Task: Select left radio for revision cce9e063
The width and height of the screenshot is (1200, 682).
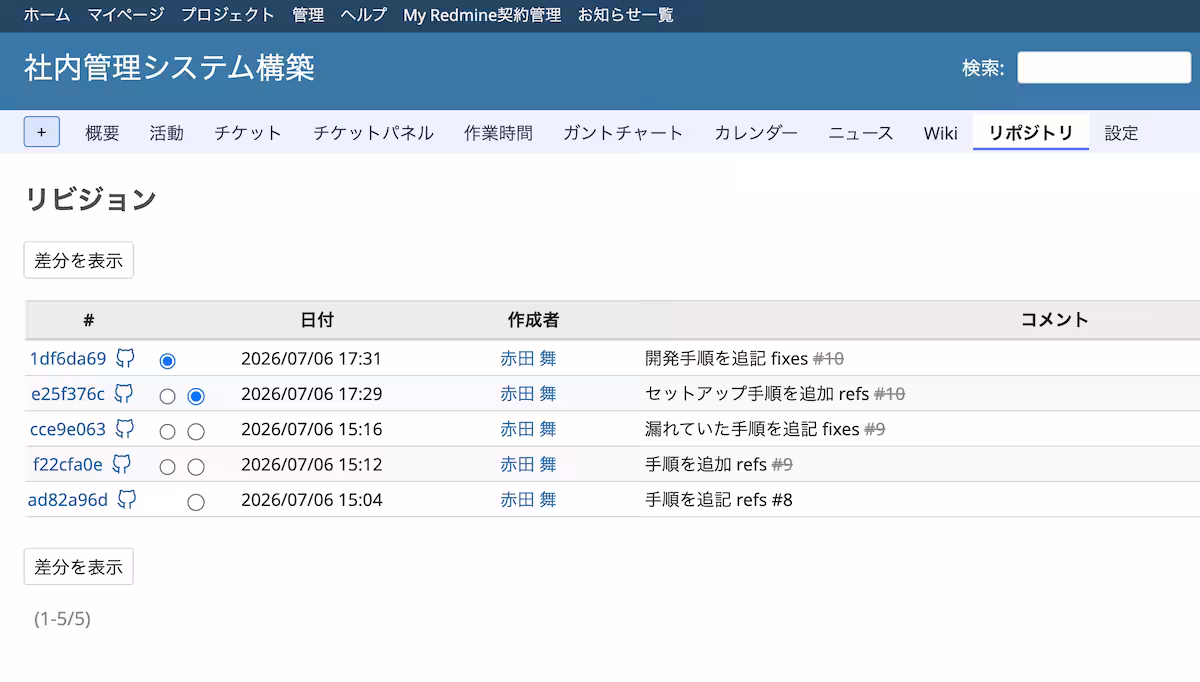Action: pyautogui.click(x=167, y=431)
